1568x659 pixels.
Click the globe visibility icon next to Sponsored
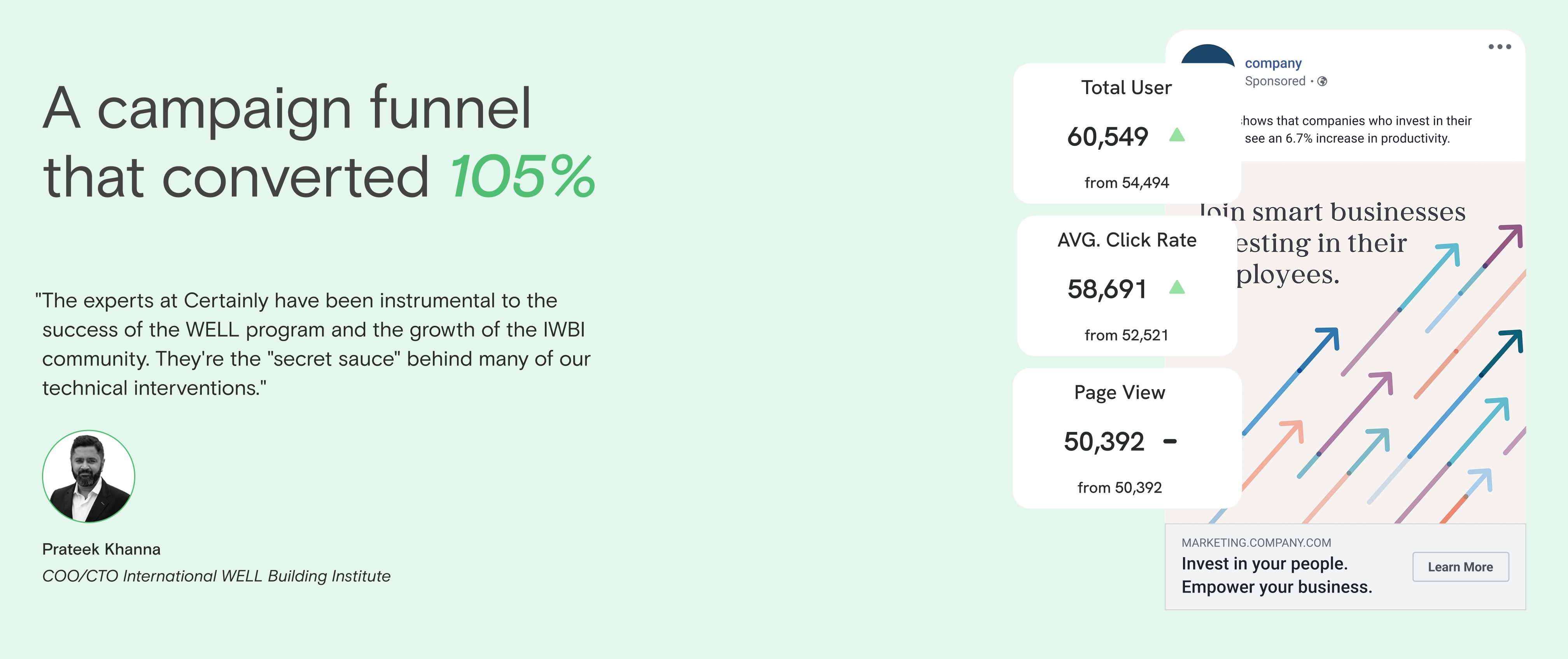(1322, 82)
